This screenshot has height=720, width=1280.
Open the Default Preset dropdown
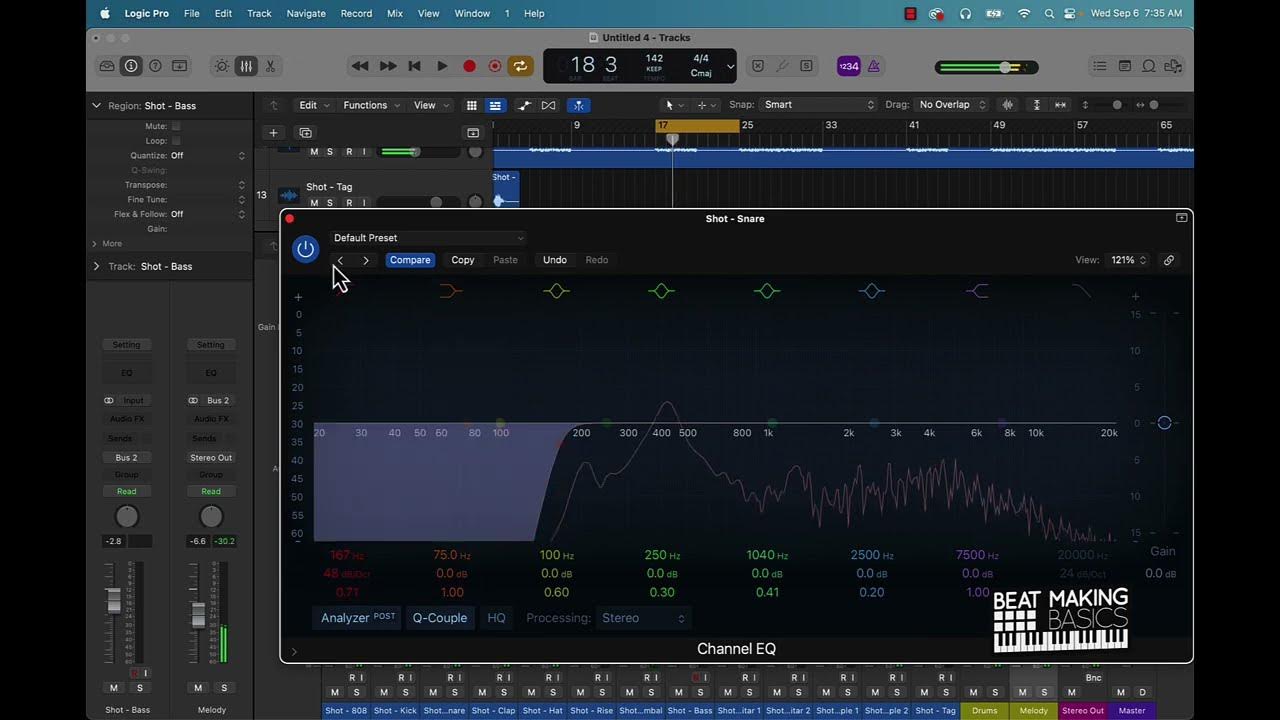click(428, 238)
